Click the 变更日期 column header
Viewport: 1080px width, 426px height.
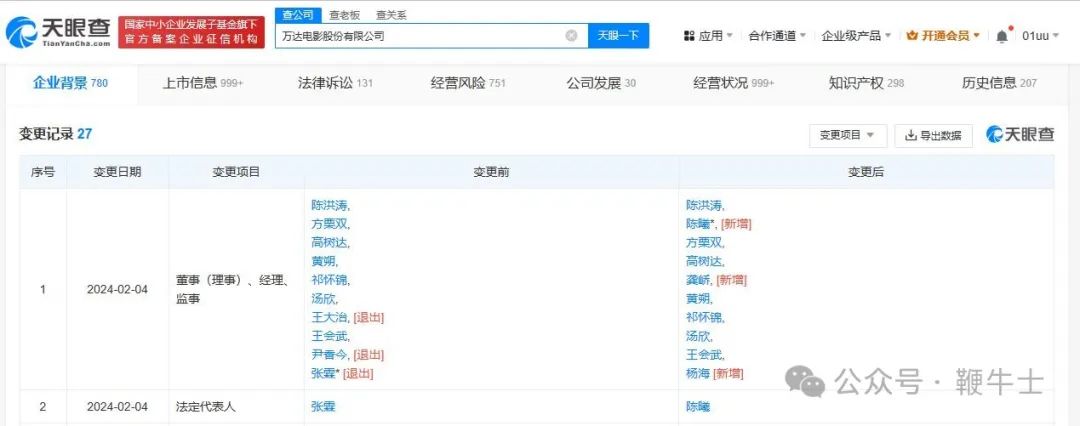pyautogui.click(x=117, y=172)
